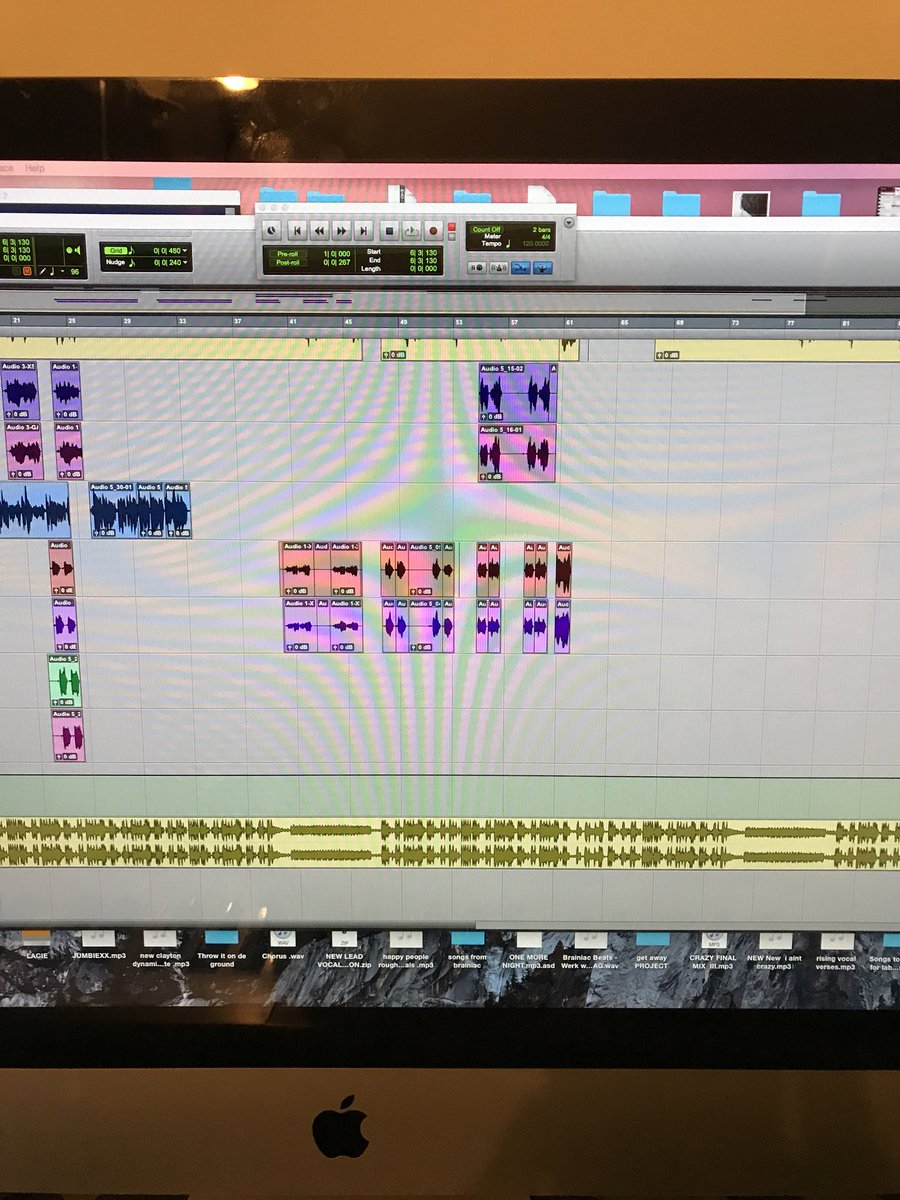Start playback with the green Play button
The height and width of the screenshot is (1200, 900).
click(411, 230)
